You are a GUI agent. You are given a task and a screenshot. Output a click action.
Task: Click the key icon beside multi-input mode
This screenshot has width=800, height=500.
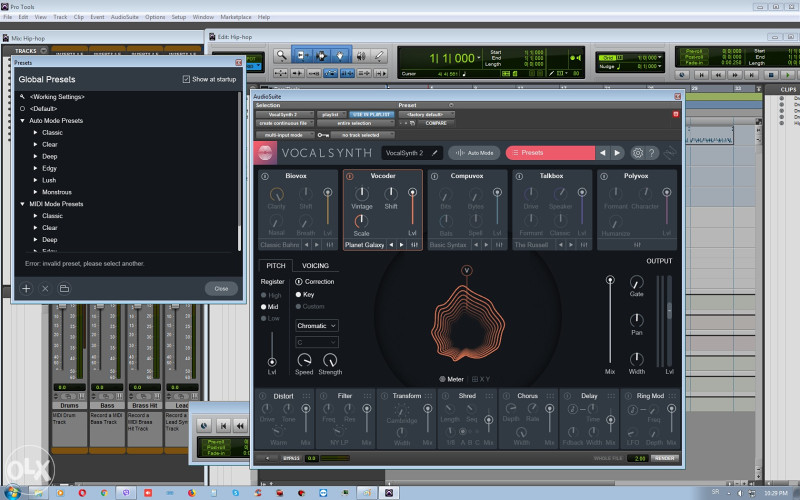[323, 135]
